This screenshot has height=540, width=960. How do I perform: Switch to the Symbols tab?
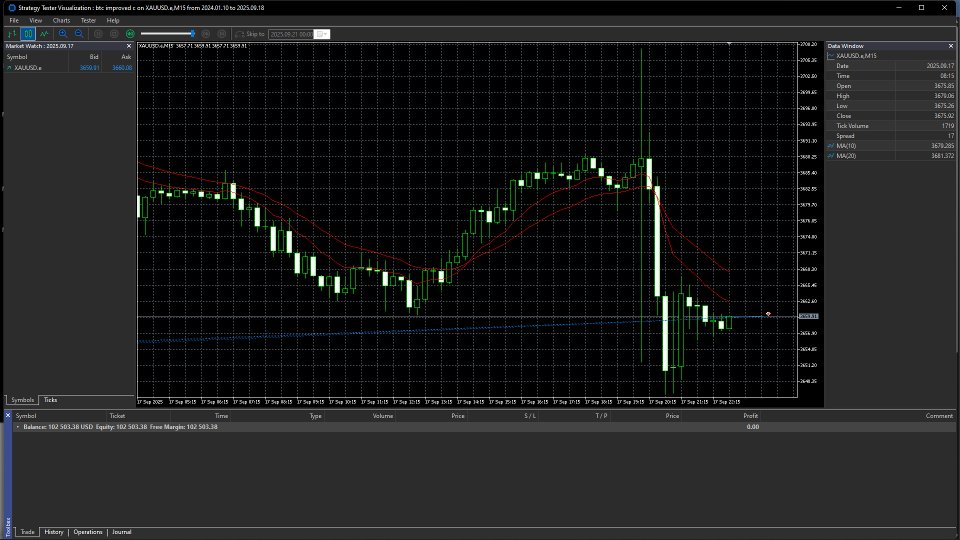pyautogui.click(x=23, y=400)
